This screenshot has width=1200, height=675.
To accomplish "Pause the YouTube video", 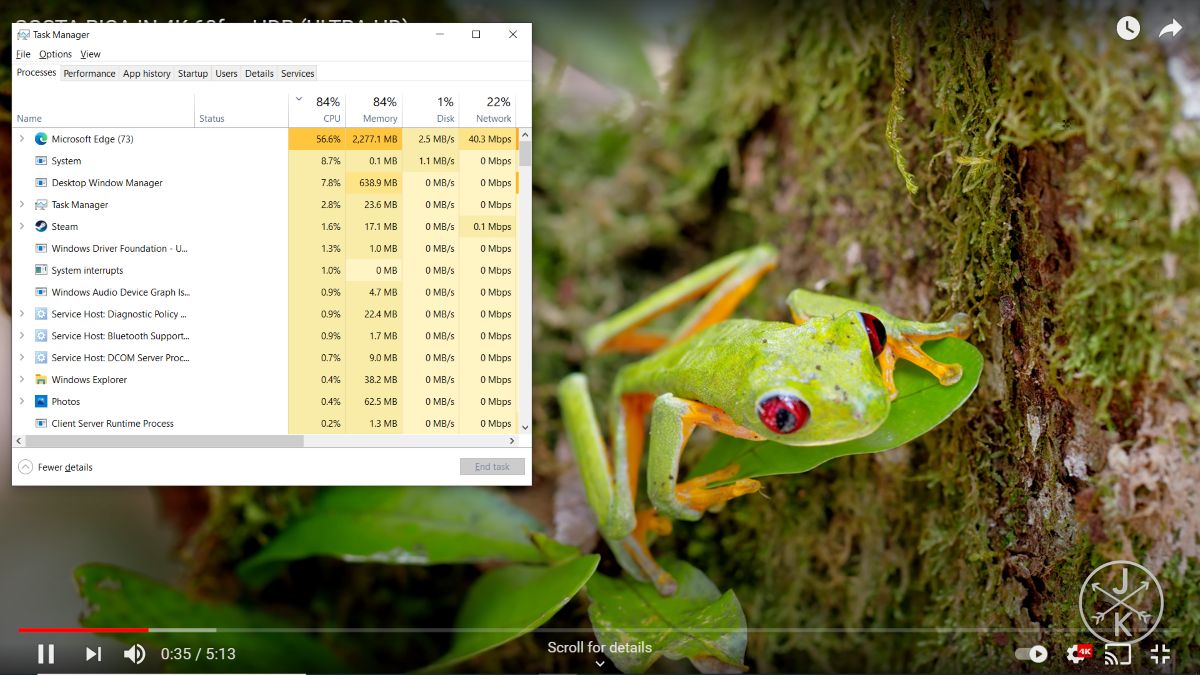I will coord(46,654).
